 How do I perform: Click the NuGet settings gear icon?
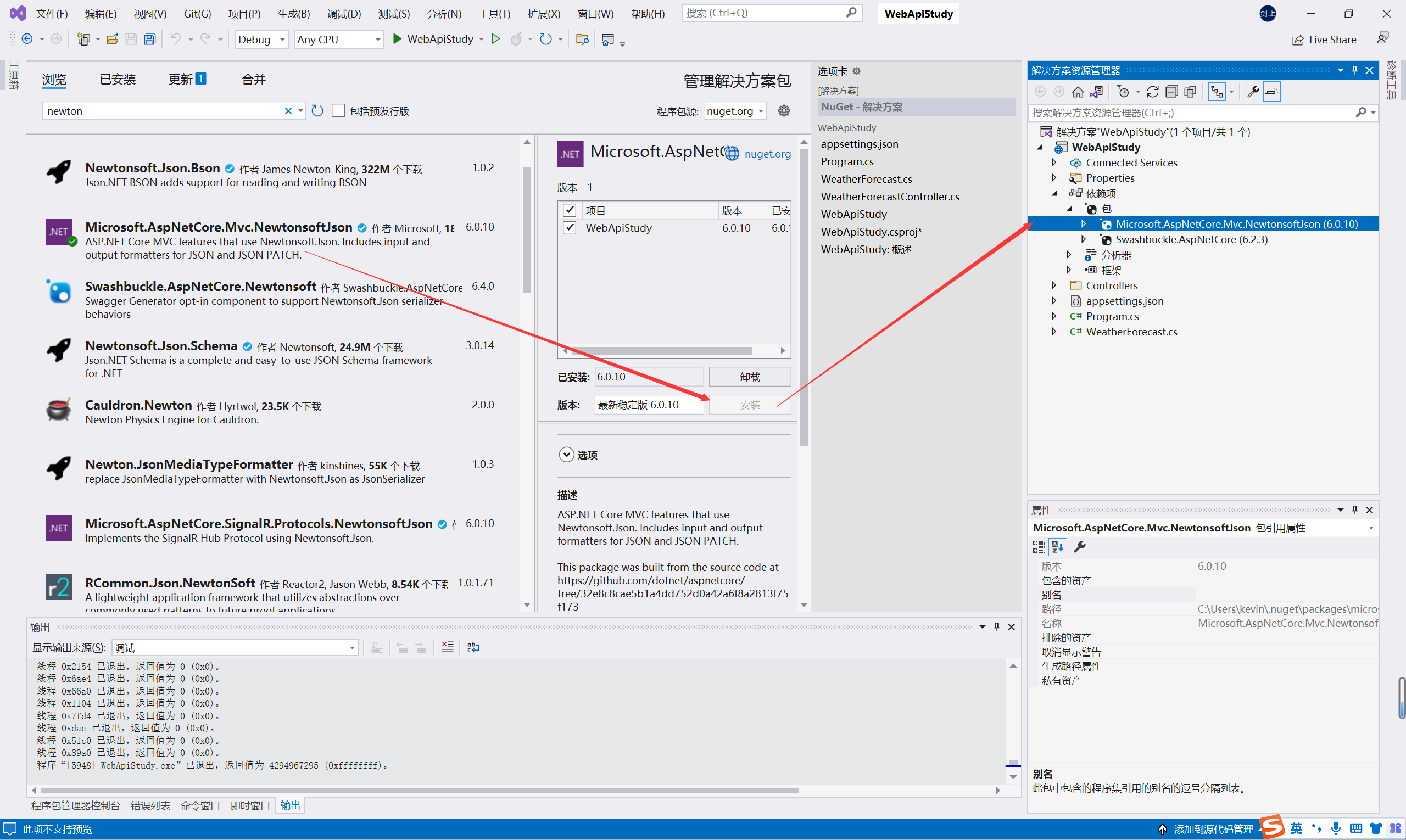point(784,111)
